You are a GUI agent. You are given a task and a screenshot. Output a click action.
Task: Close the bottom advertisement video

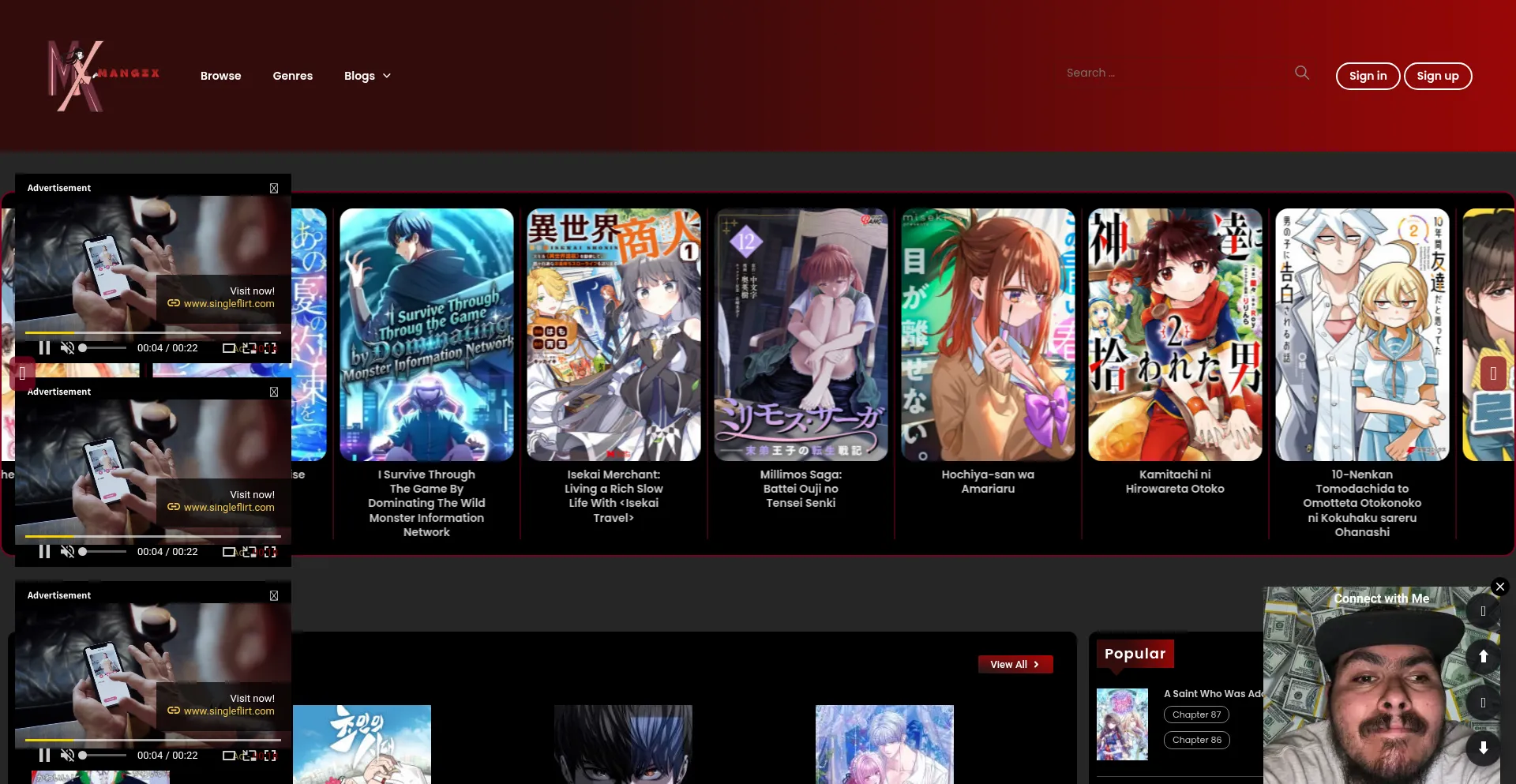[x=274, y=595]
